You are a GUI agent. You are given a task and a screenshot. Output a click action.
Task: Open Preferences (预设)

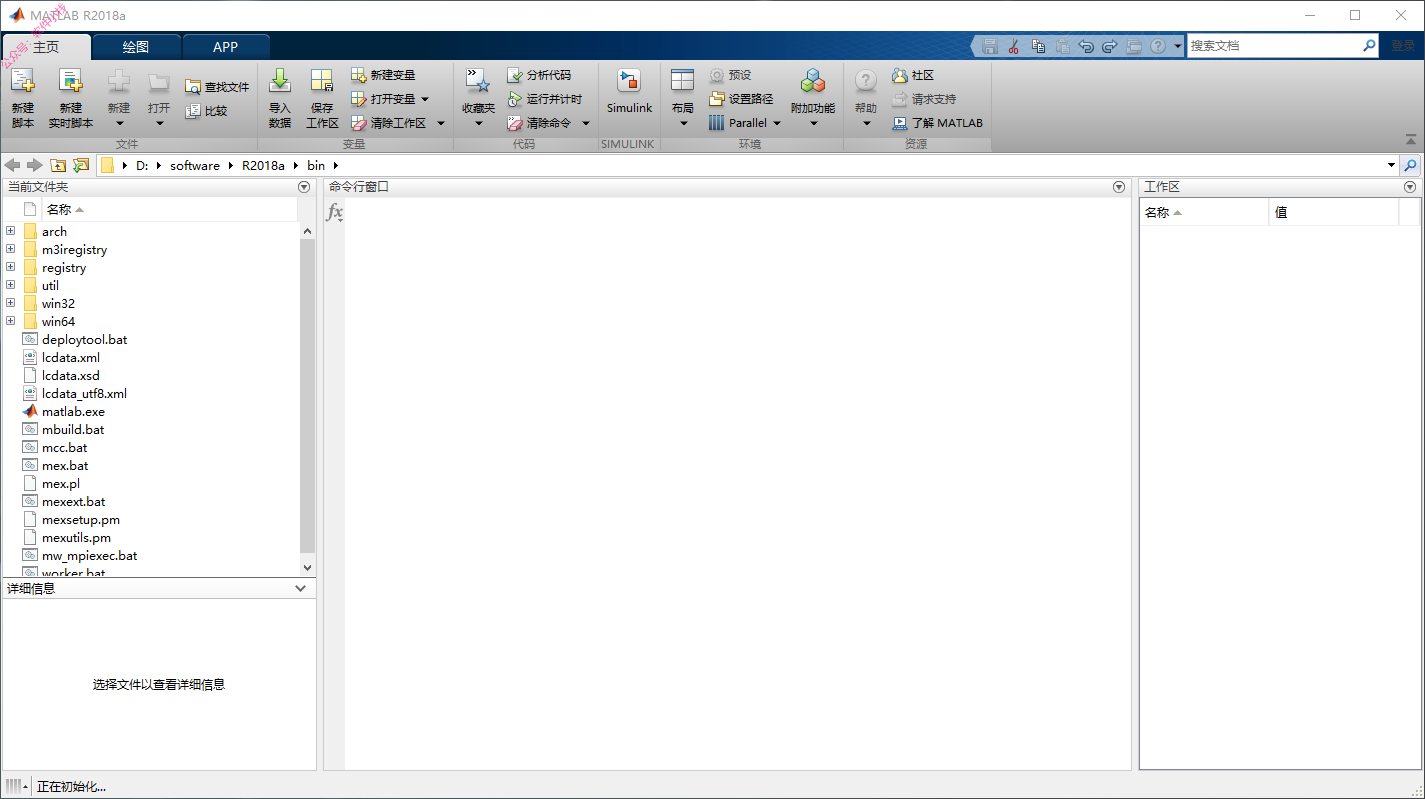[x=730, y=75]
